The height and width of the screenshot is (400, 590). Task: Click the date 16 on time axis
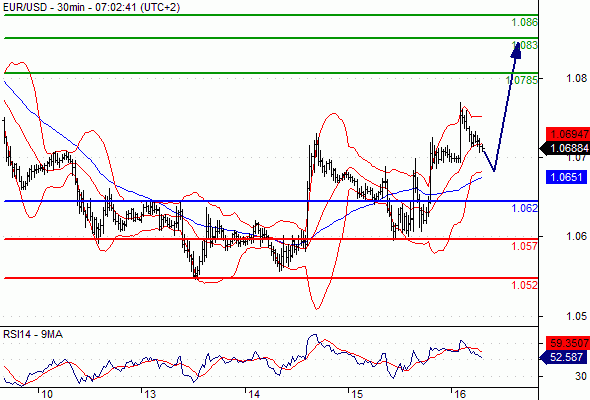pos(460,394)
